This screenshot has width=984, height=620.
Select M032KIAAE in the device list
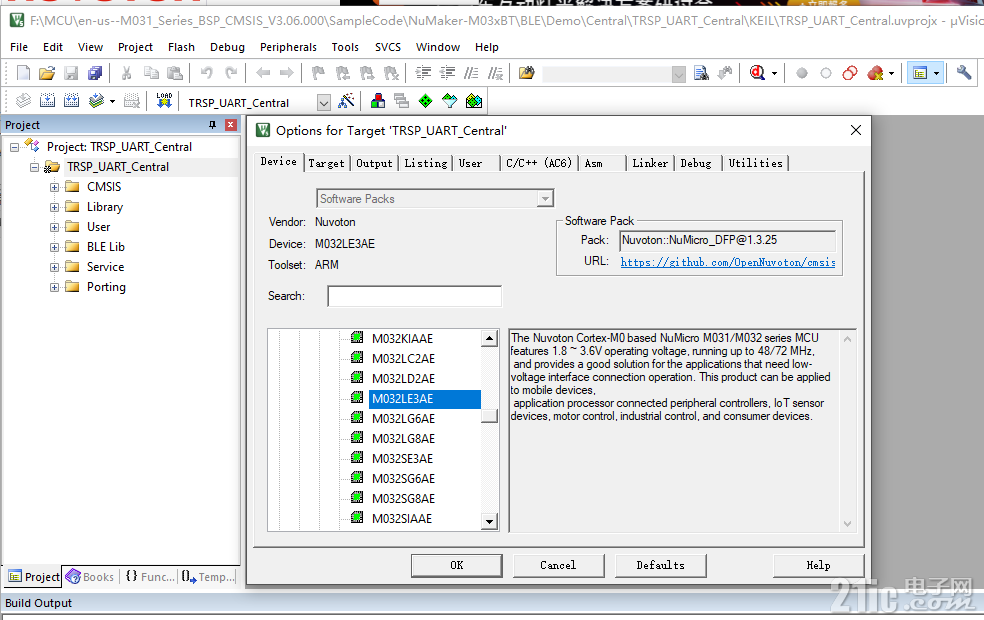(x=402, y=339)
